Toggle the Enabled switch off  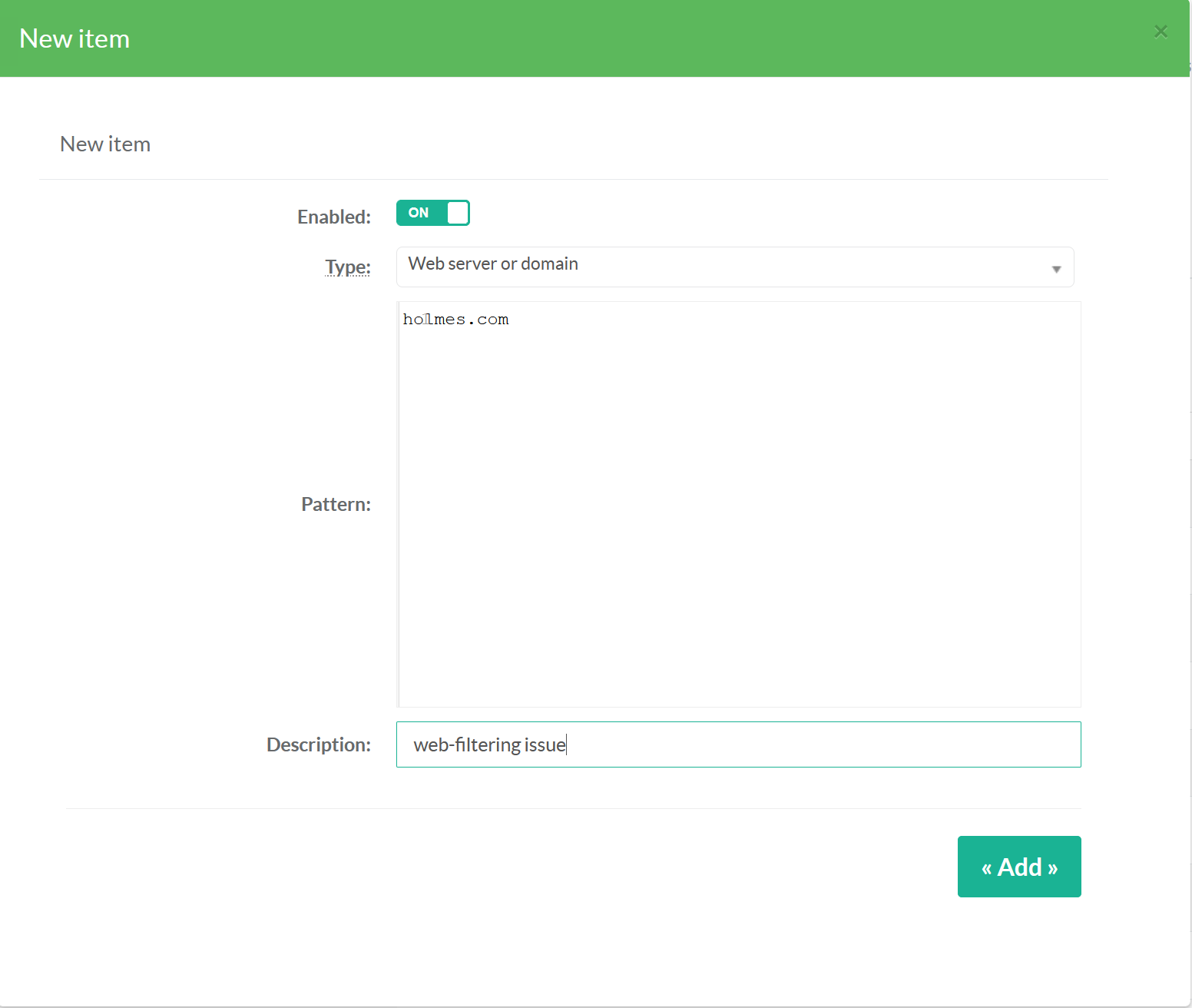point(432,213)
